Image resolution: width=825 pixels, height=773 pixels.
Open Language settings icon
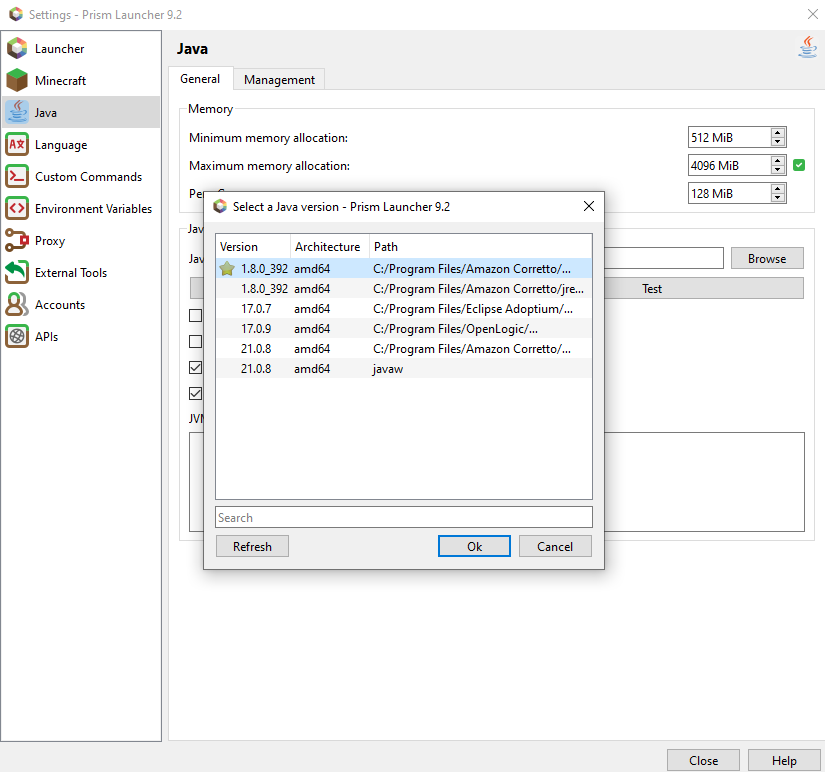coord(17,145)
